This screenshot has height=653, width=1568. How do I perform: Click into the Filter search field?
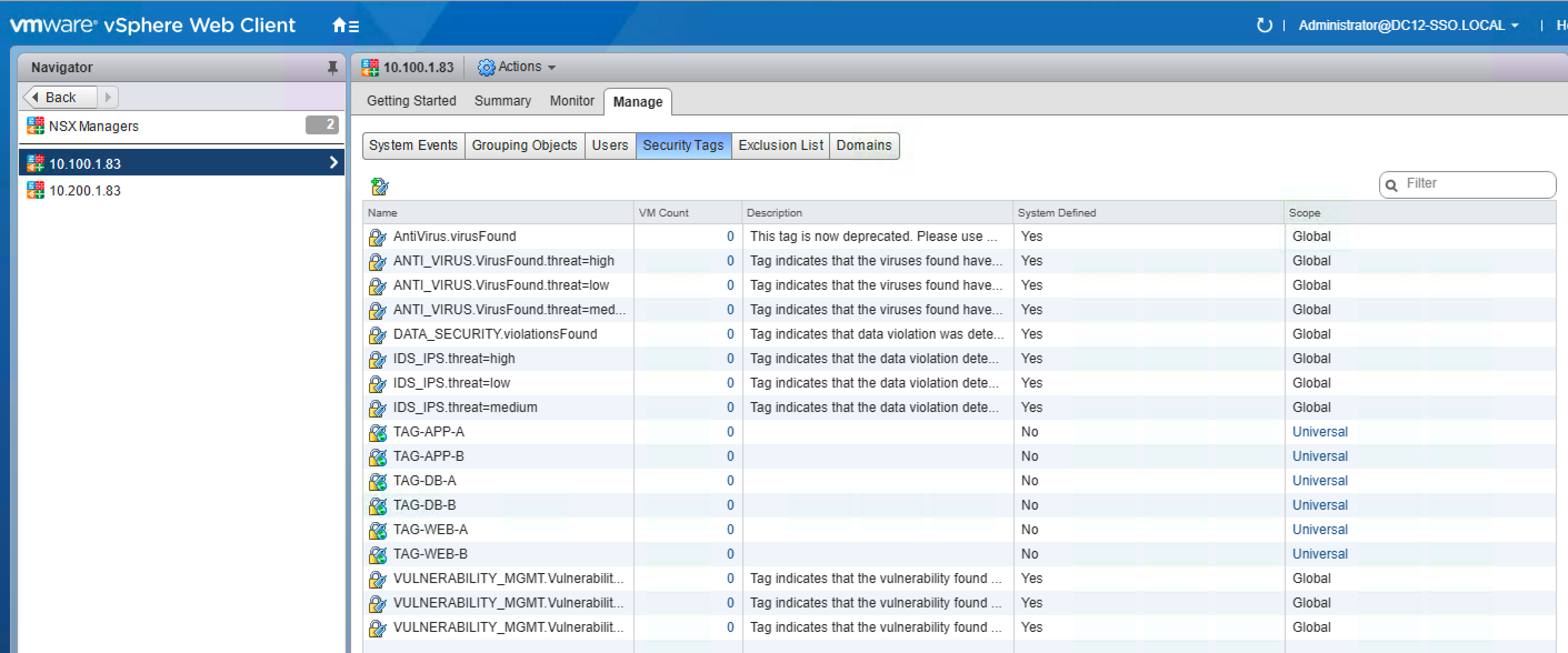1473,184
